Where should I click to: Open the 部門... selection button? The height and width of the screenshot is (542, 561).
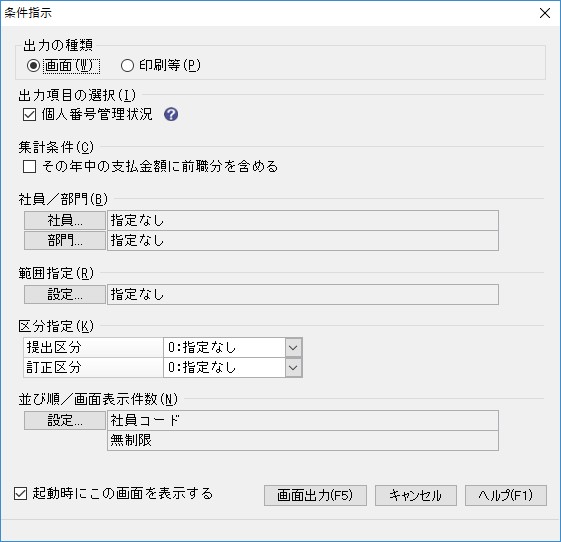click(x=65, y=240)
